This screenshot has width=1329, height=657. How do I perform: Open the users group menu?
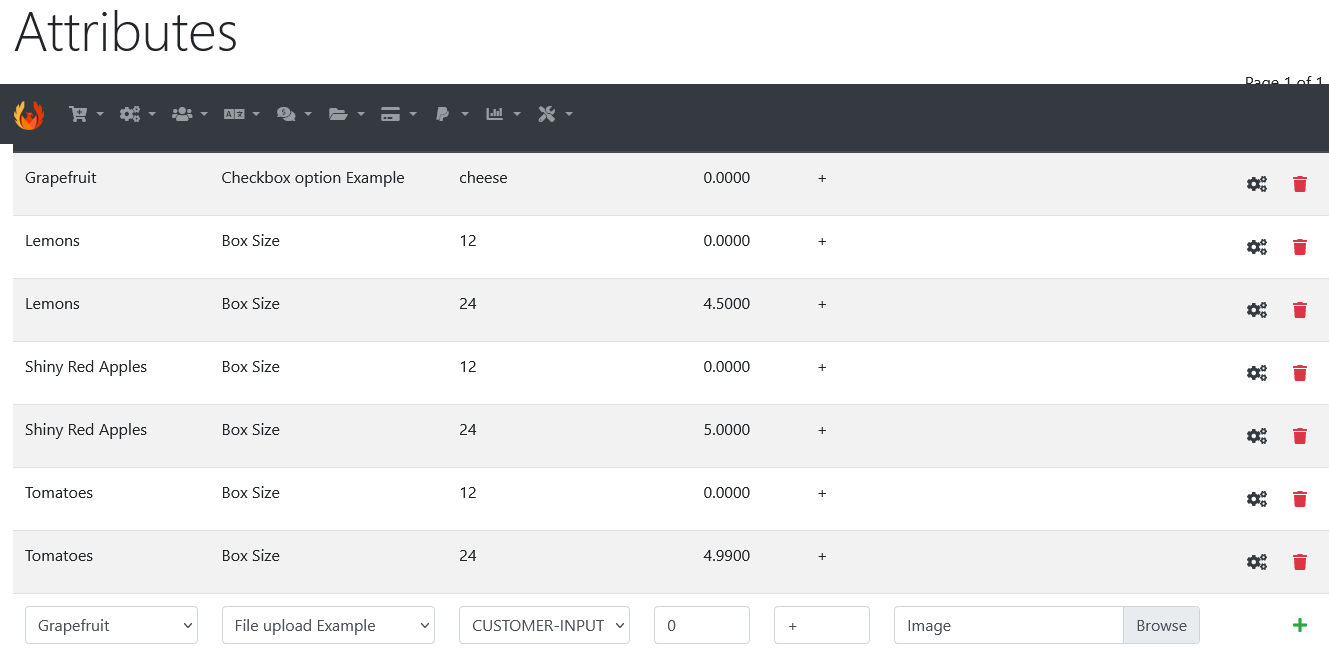coord(190,114)
